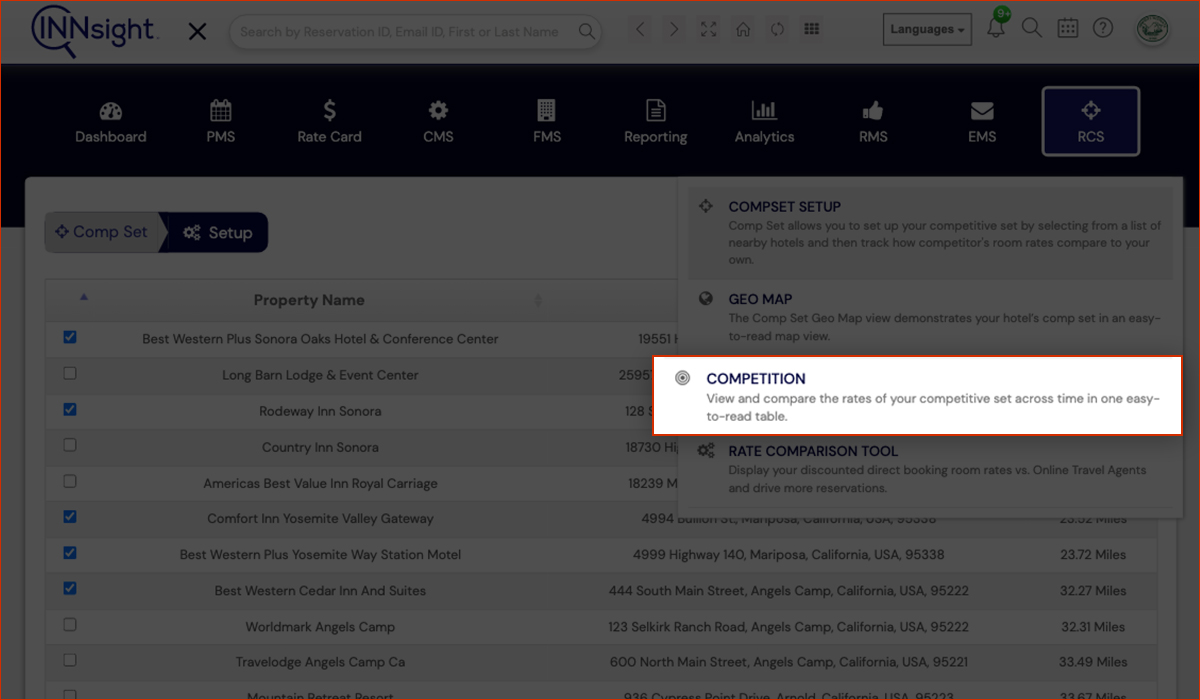
Task: Uncheck Best Western Plus Sonora Oaks Hotel checkbox
Action: 70,337
